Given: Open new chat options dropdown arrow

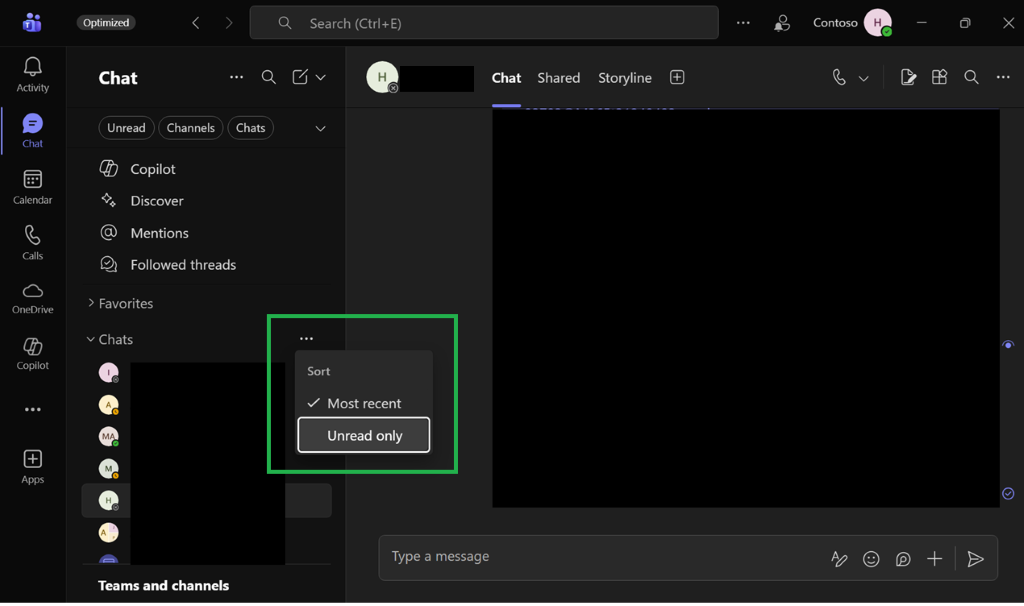Looking at the screenshot, I should (x=321, y=78).
